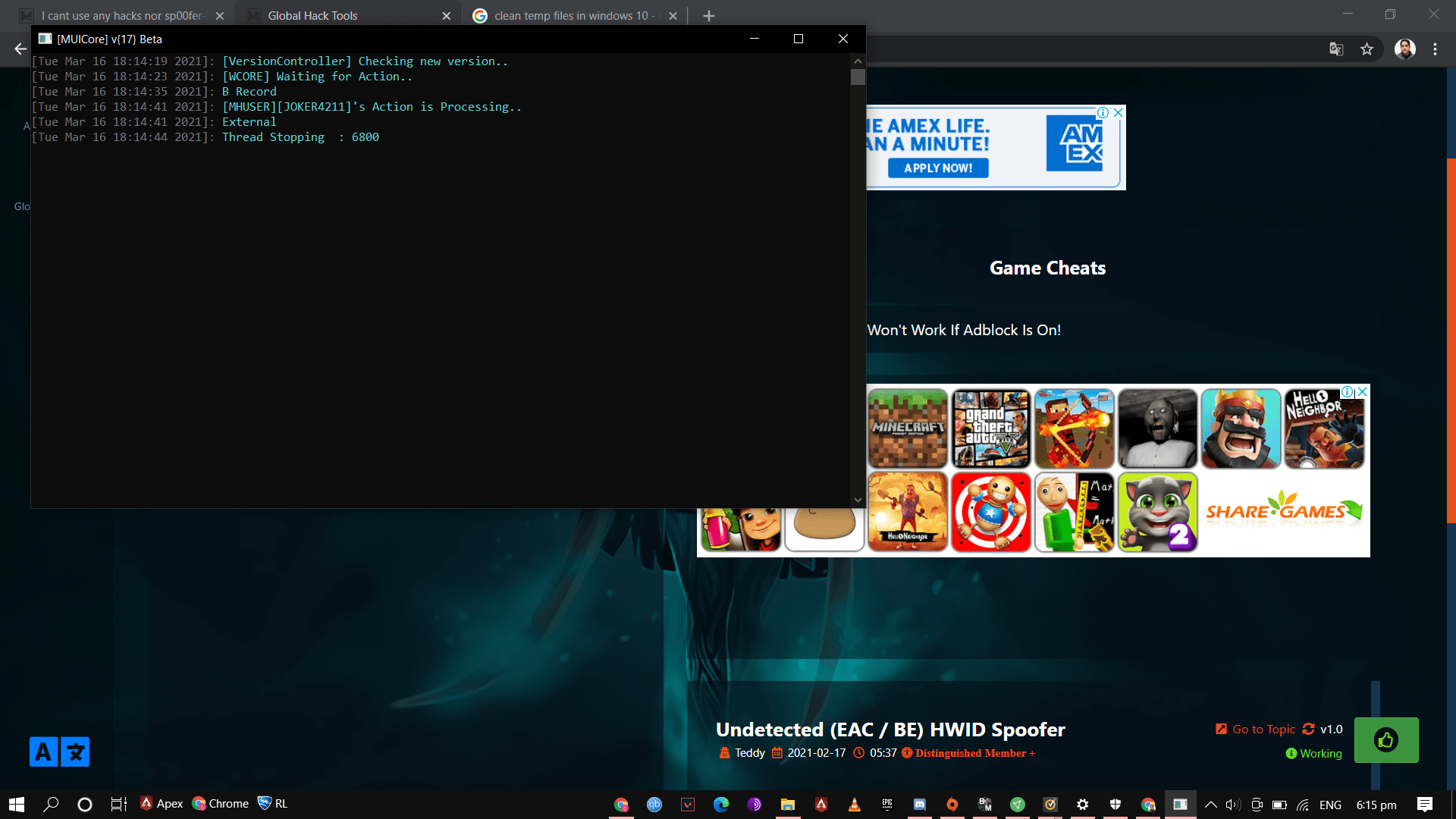Open the notification action center
Image resolution: width=1456 pixels, height=819 pixels.
tap(1425, 805)
